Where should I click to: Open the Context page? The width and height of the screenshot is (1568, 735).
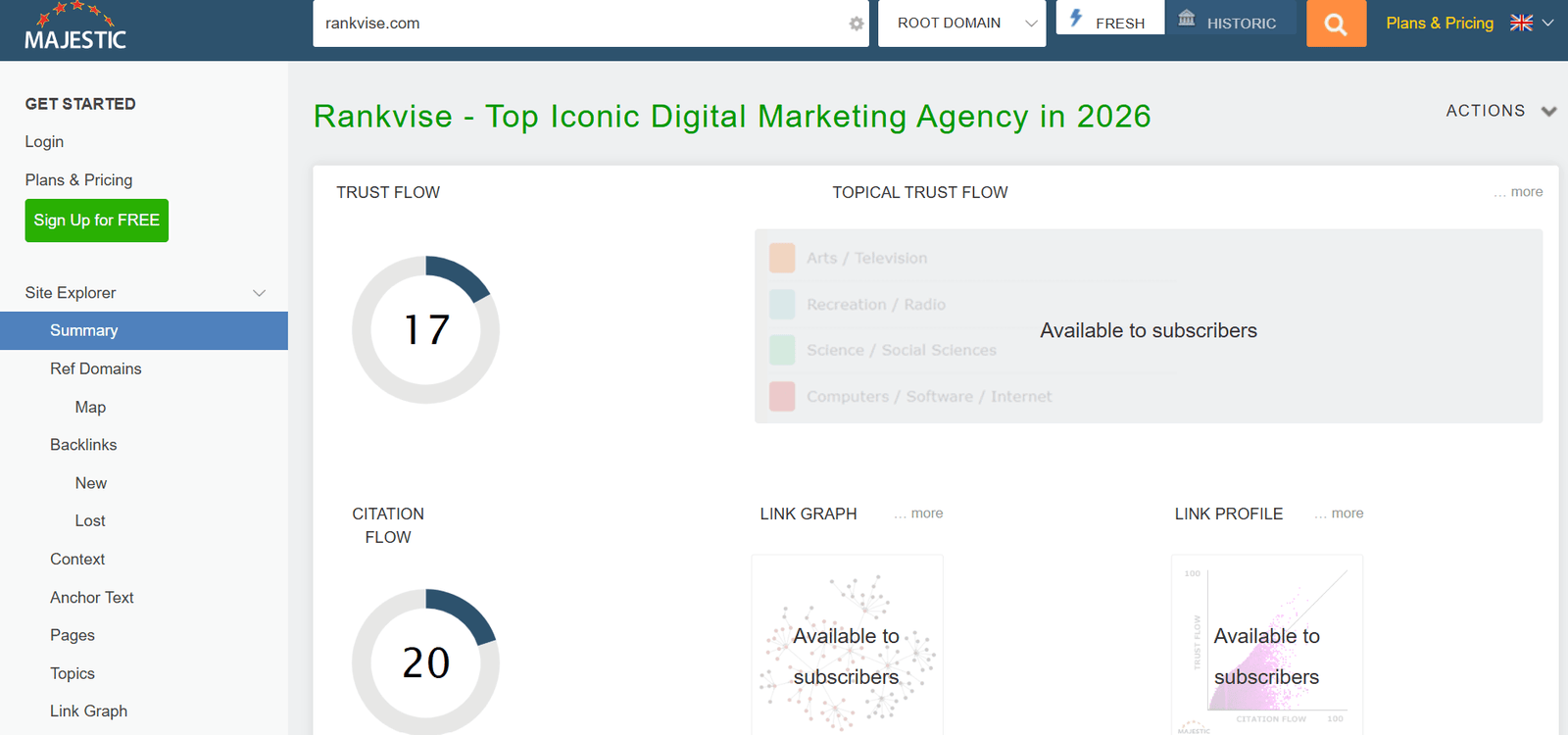77,560
